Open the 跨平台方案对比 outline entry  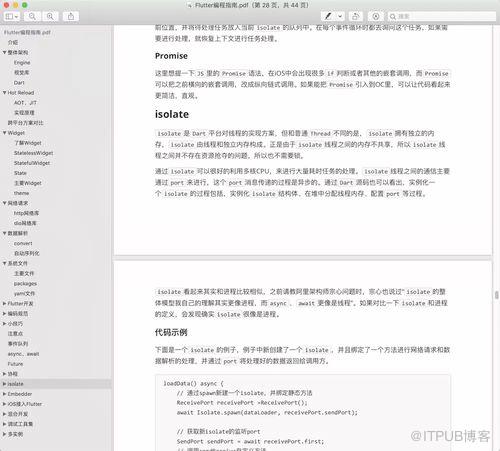(26, 123)
